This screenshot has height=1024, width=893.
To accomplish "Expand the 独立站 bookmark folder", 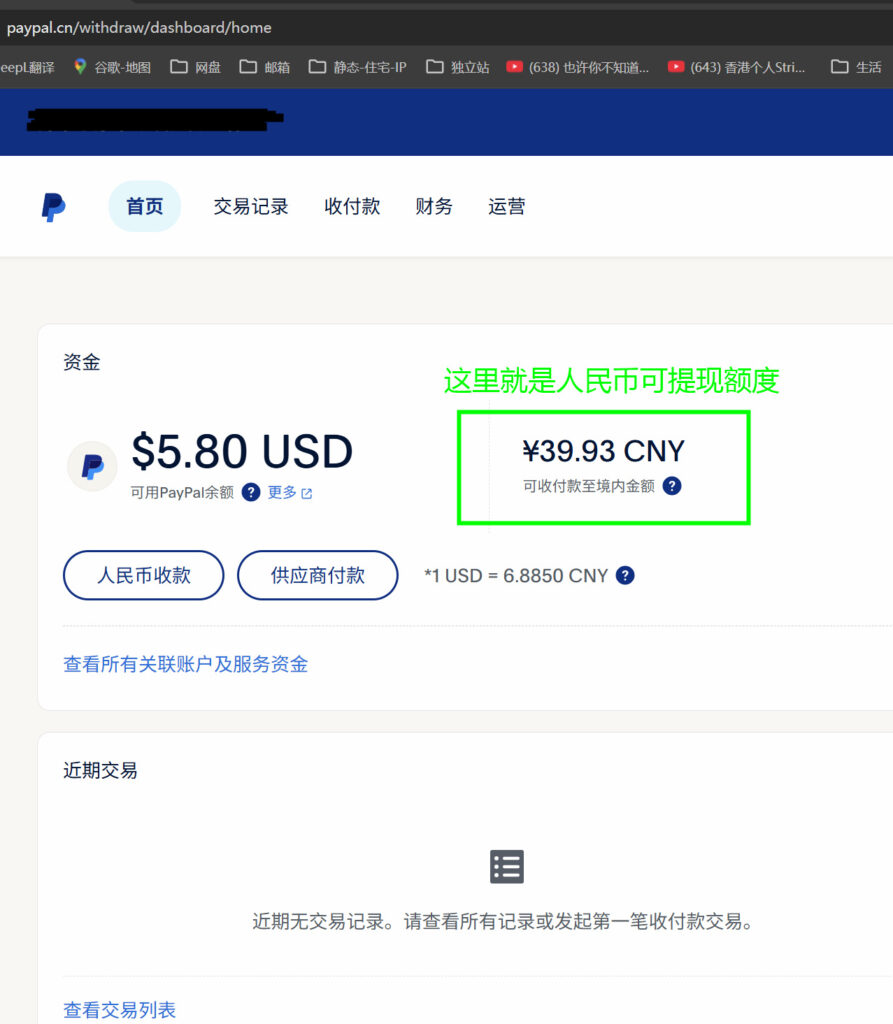I will pos(457,67).
